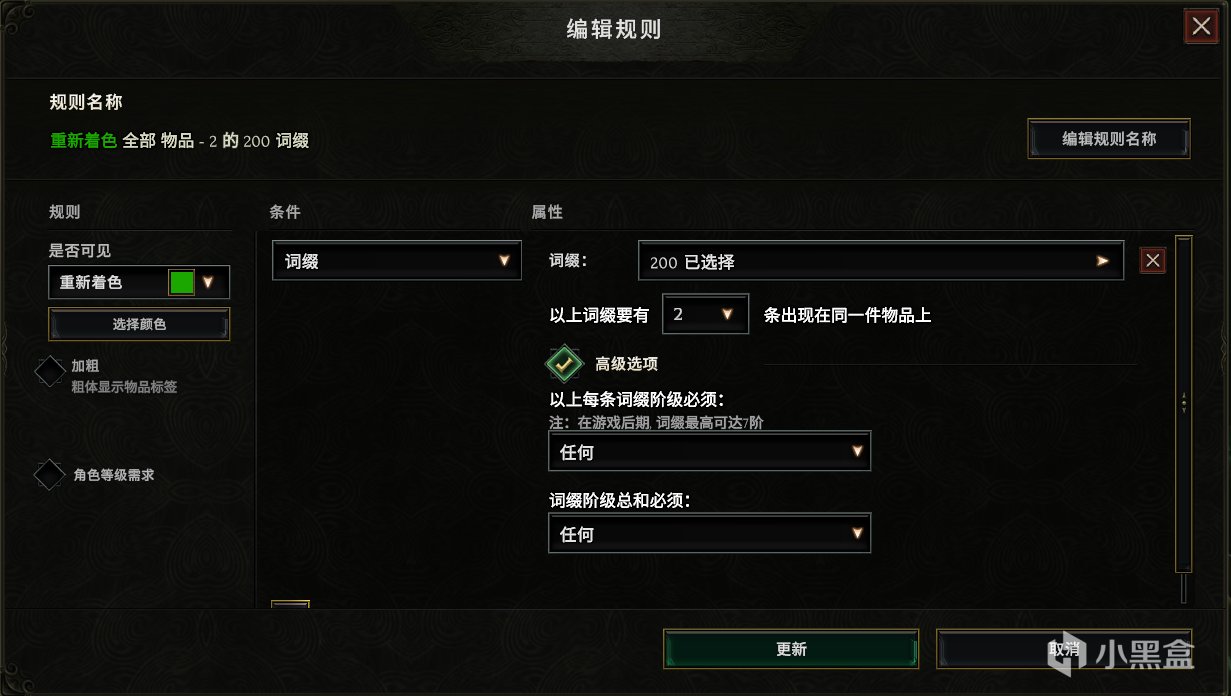This screenshot has height=696, width=1231.
Task: Expand the 以上每条词缀阶级必须 任何 dropdown
Action: (x=710, y=452)
